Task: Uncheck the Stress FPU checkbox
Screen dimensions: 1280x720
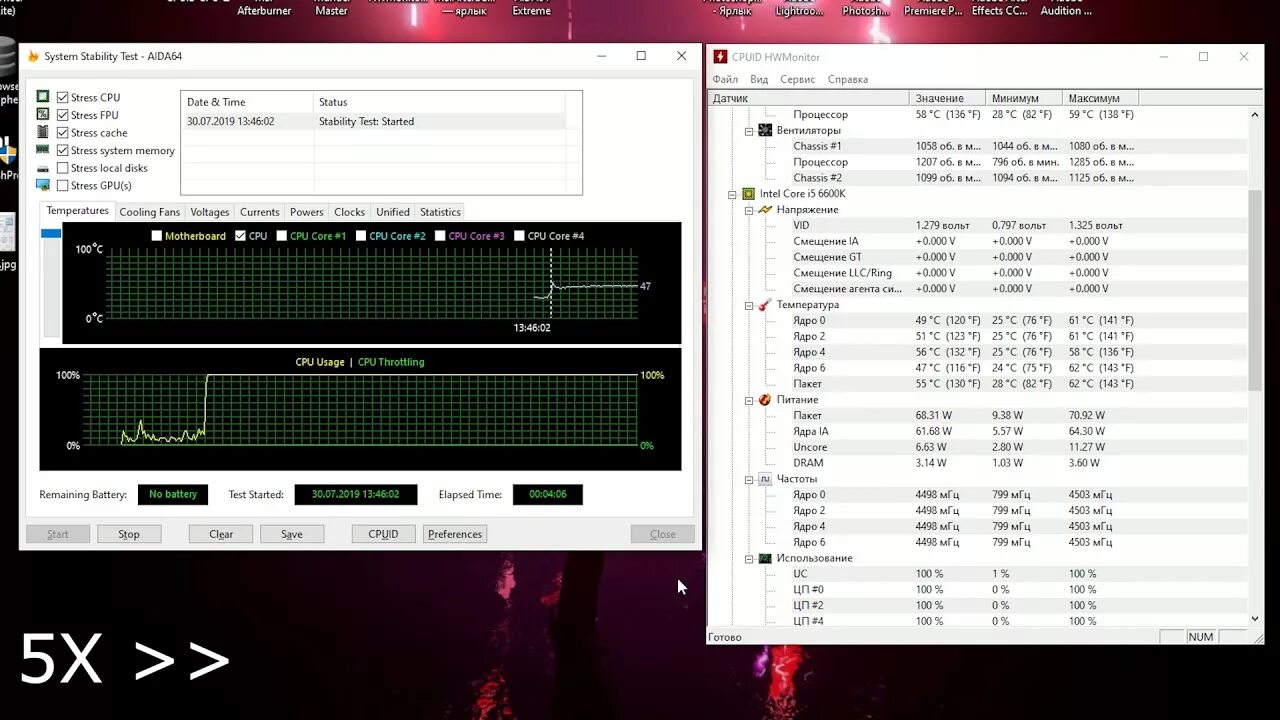Action: (63, 115)
